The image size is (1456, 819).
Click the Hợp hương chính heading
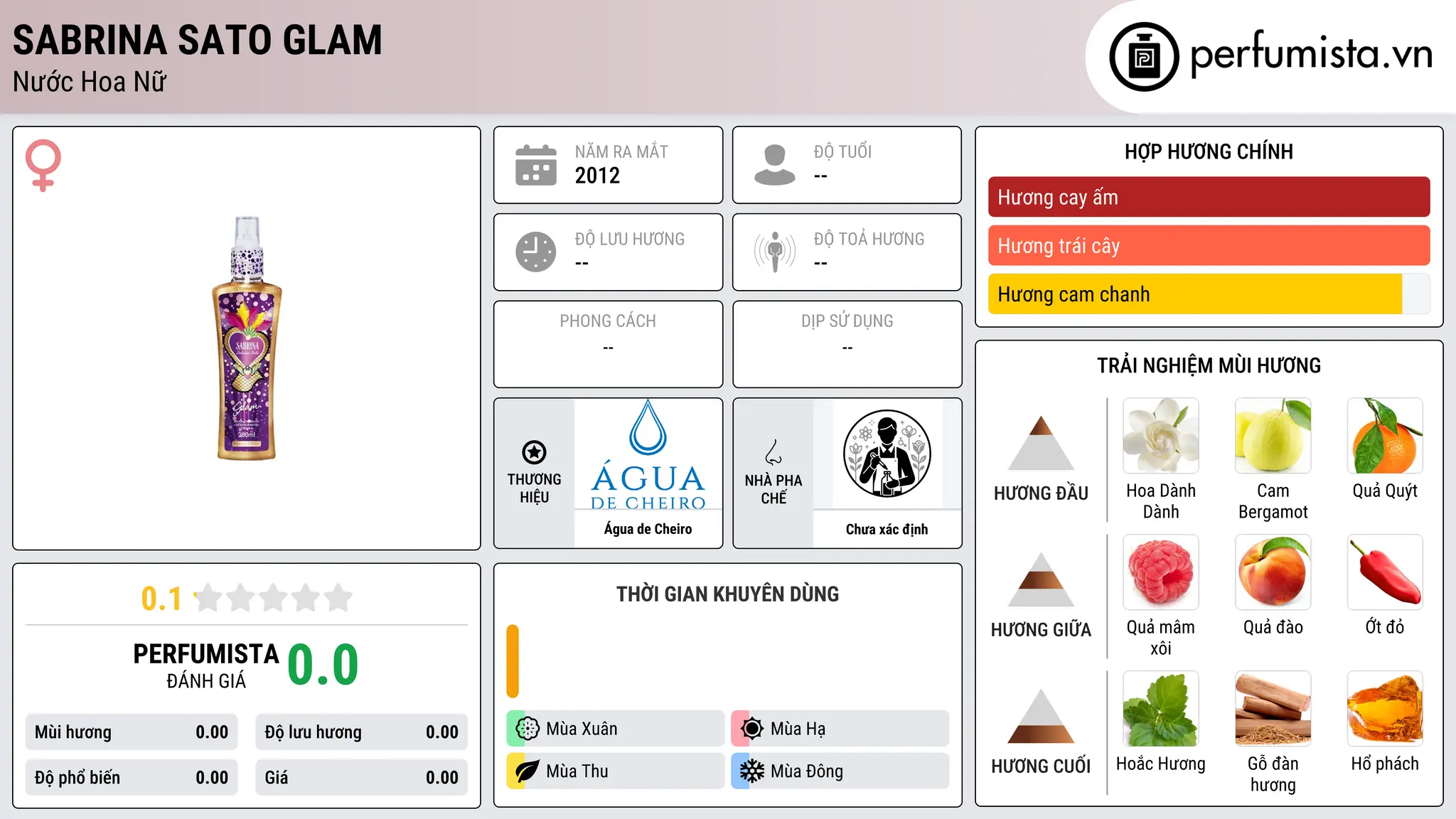tap(1209, 151)
